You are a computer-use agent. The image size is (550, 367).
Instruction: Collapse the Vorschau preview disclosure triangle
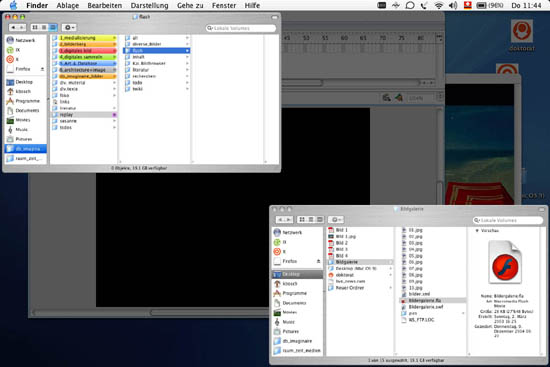(477, 231)
